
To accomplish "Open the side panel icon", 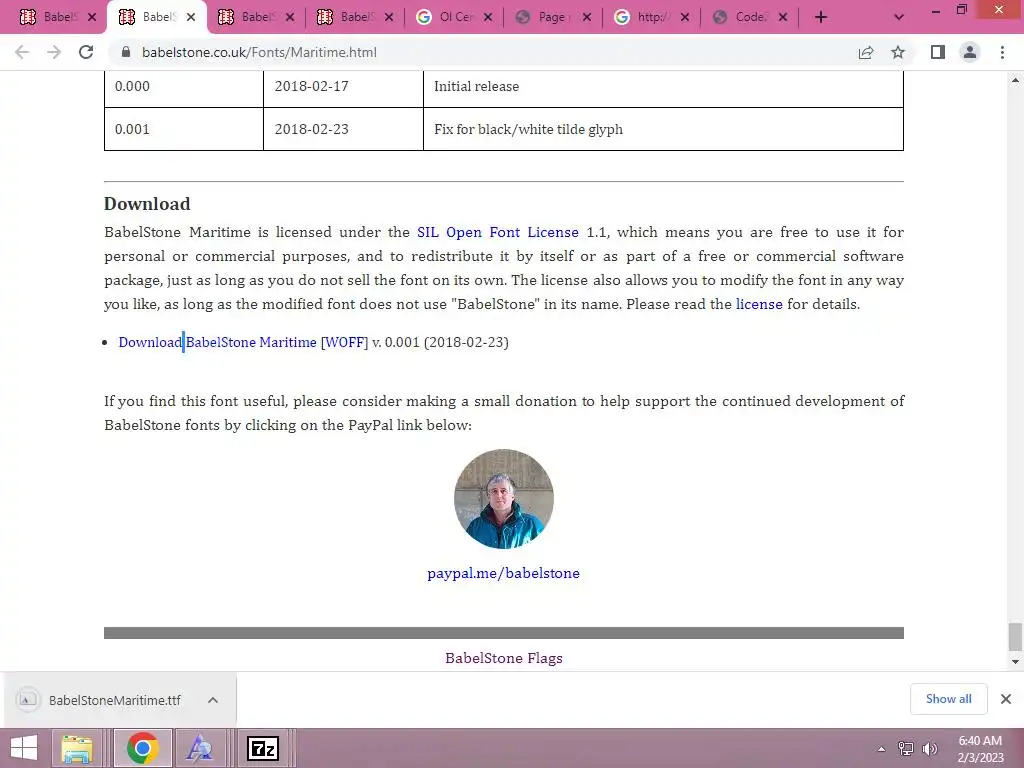I will point(938,52).
